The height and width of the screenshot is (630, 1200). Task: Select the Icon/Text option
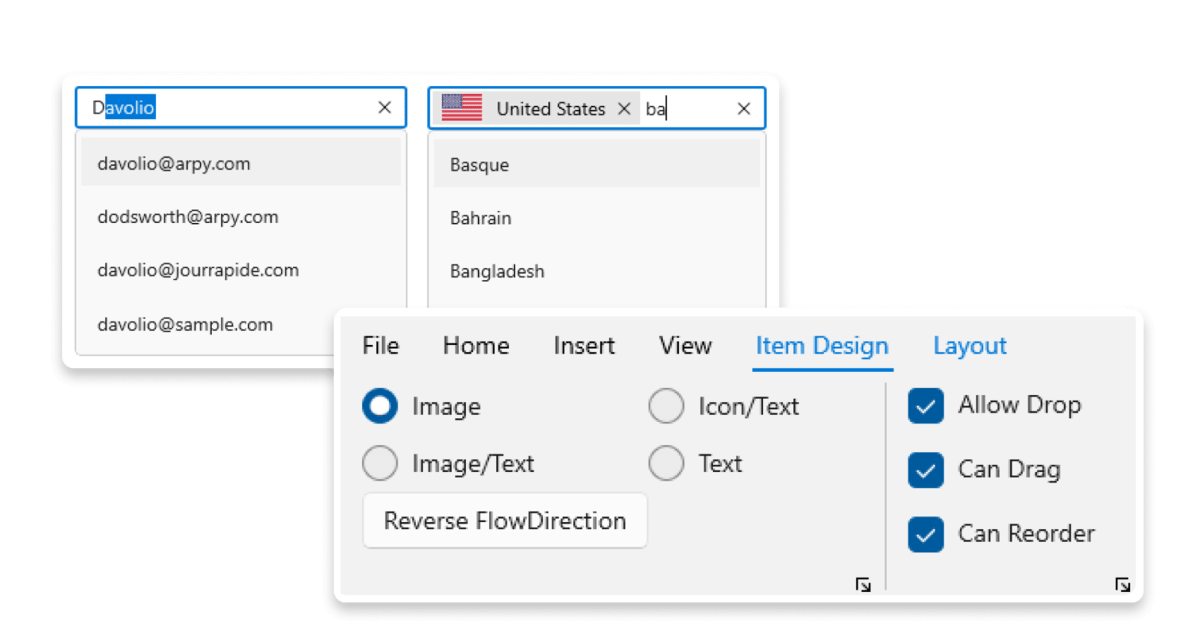pyautogui.click(x=666, y=406)
